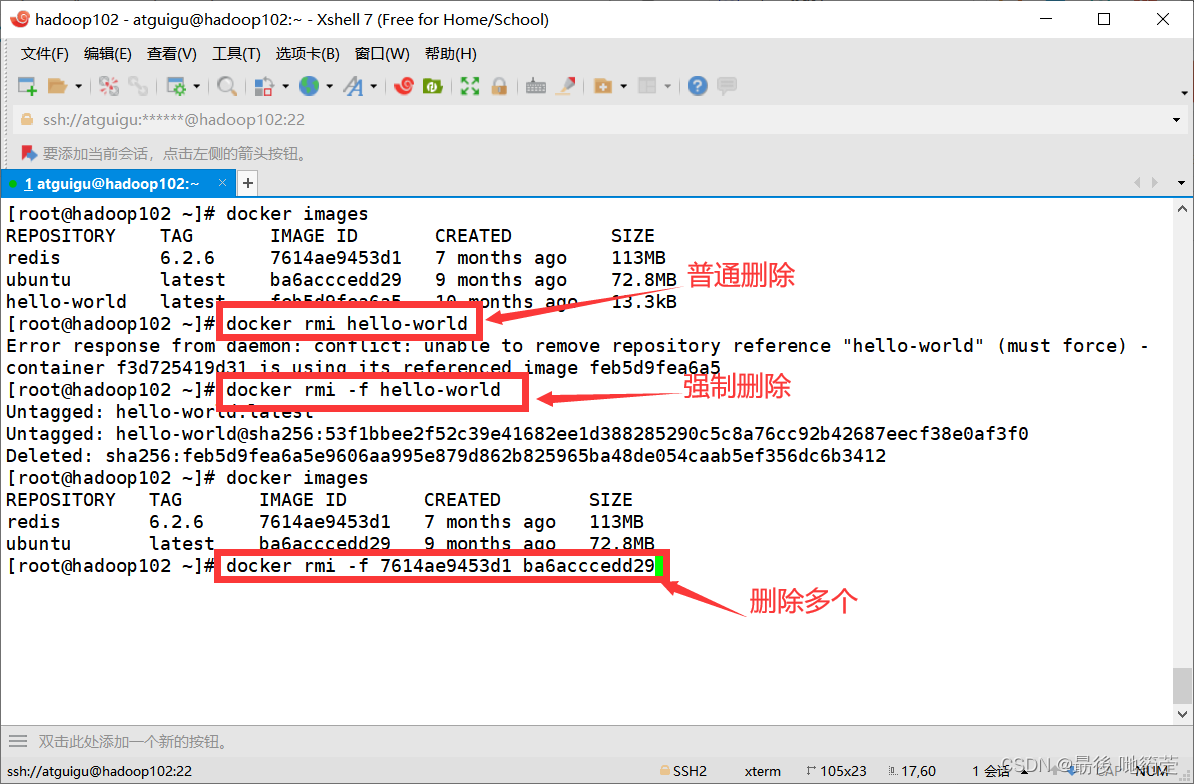
Task: Launch Xshell red swirl icon
Action: tap(404, 86)
